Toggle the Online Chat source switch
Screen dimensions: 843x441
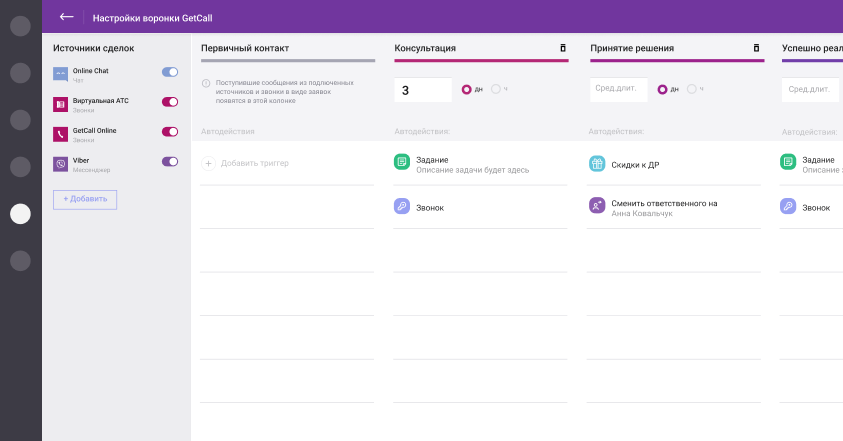[170, 72]
